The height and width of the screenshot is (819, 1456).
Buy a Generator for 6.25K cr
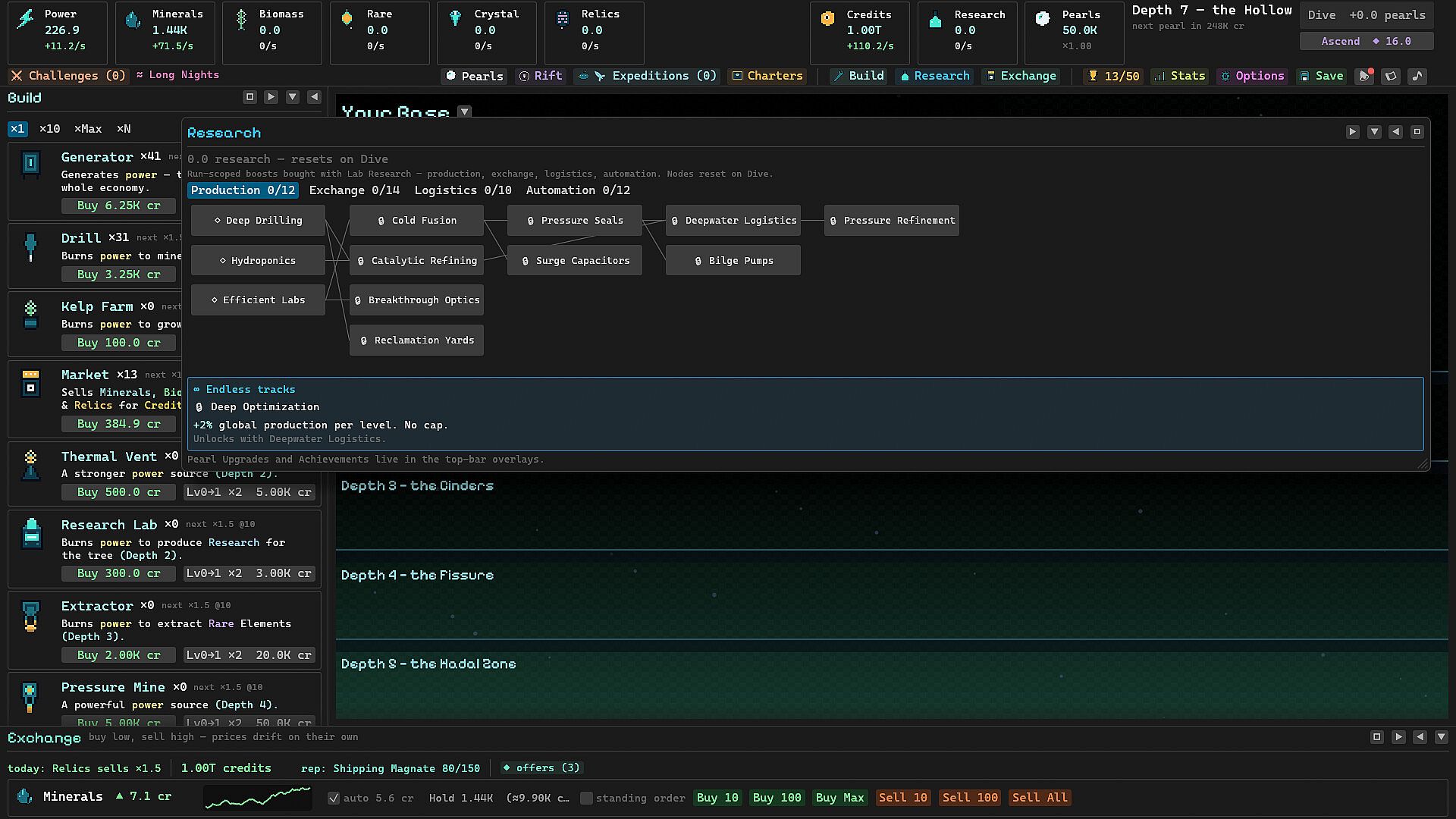pyautogui.click(x=118, y=206)
